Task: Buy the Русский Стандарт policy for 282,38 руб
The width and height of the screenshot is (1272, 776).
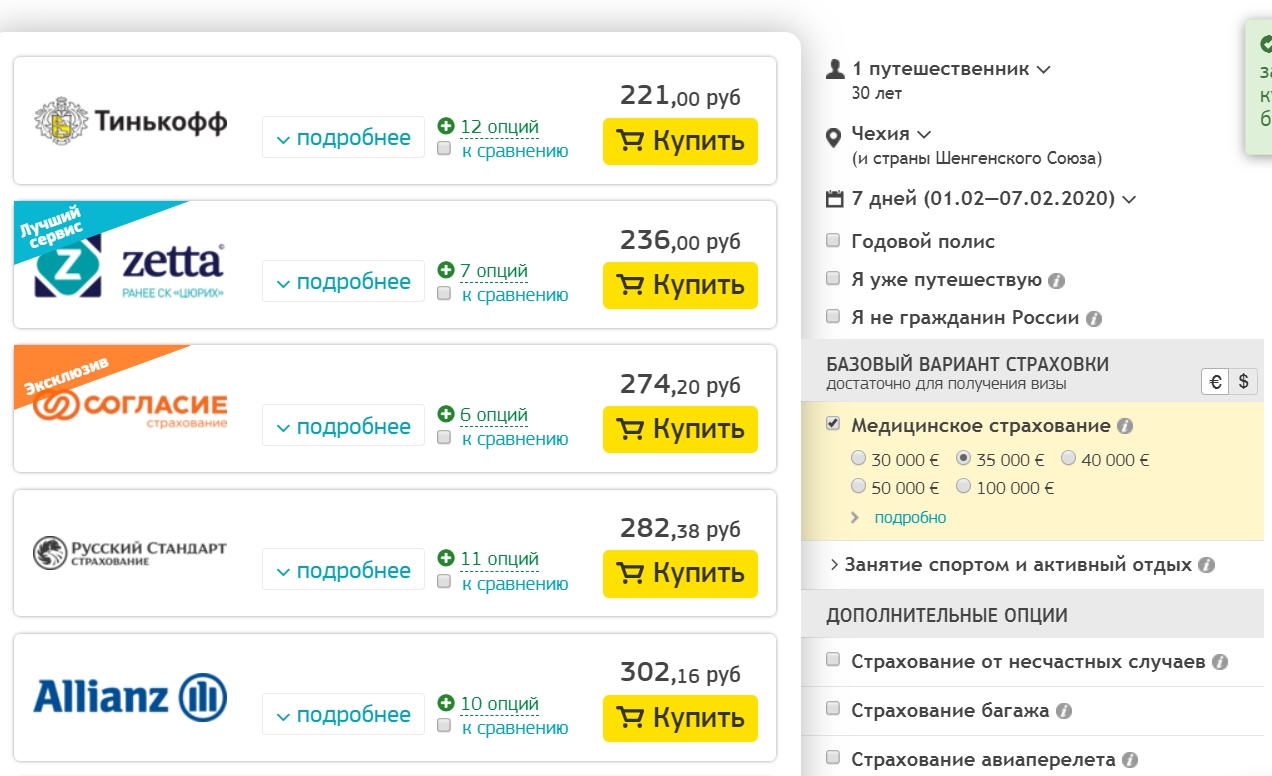Action: click(680, 573)
